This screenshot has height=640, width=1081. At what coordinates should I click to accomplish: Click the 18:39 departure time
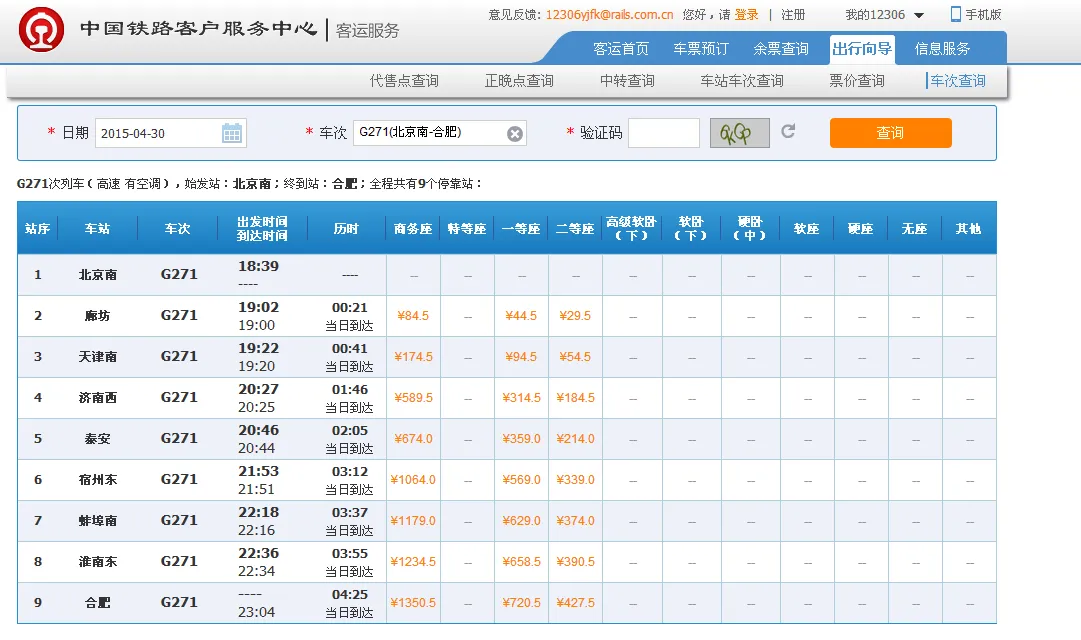click(x=259, y=266)
